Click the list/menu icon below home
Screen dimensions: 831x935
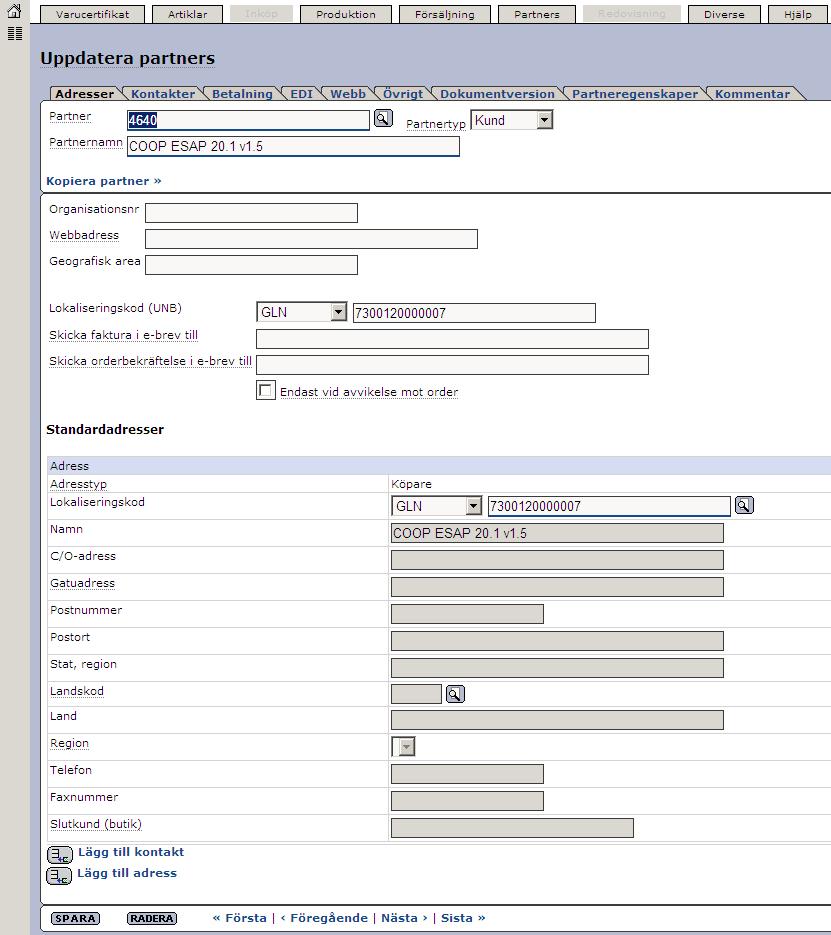(x=14, y=33)
